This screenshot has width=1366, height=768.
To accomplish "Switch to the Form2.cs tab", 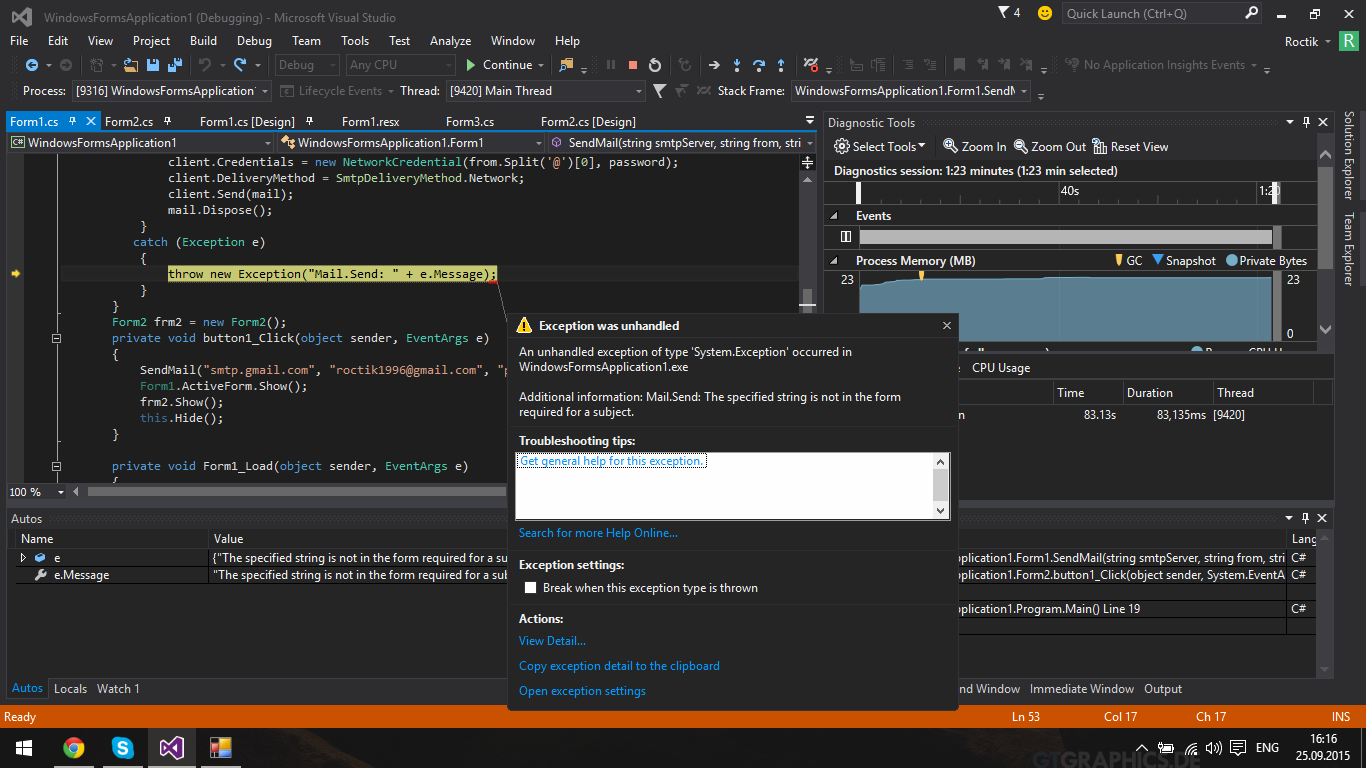I will pos(128,121).
